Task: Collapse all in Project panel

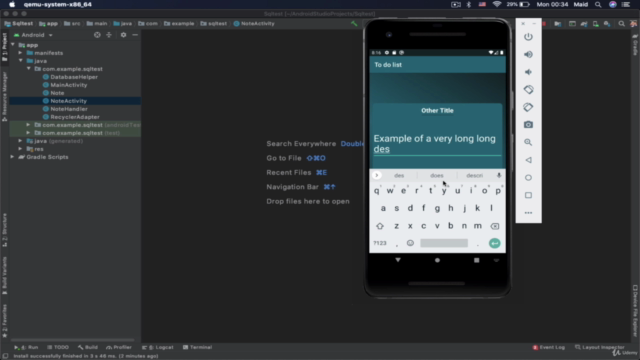Action: coord(109,35)
